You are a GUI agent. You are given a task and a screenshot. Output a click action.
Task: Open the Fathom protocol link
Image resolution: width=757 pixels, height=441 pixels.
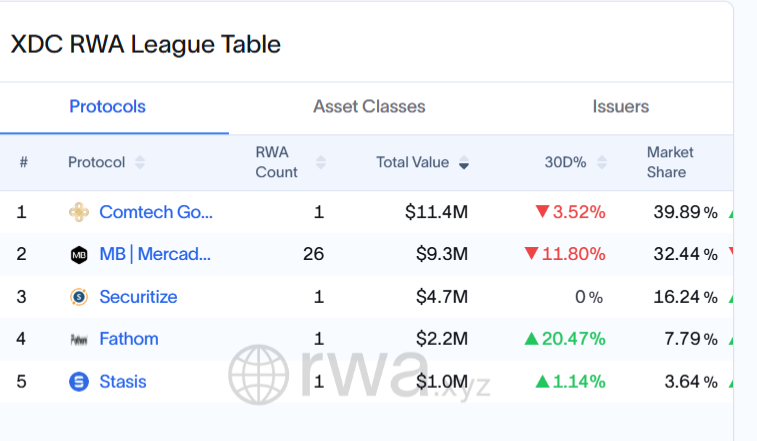tap(129, 339)
